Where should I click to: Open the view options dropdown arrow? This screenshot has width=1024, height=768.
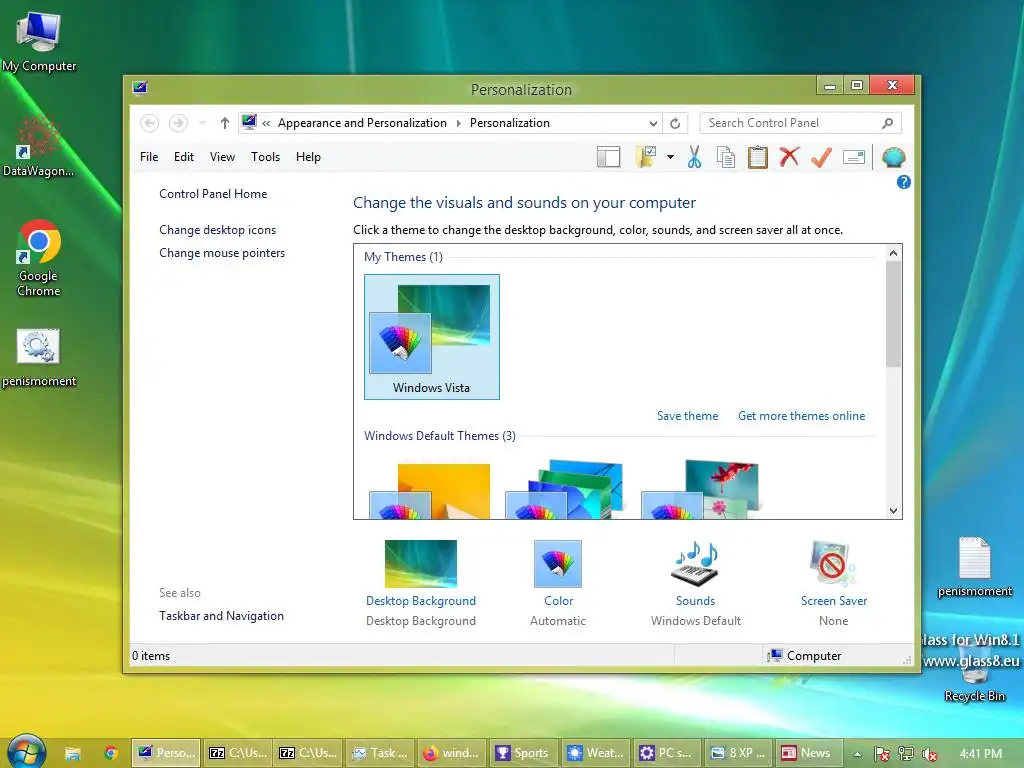pos(670,157)
